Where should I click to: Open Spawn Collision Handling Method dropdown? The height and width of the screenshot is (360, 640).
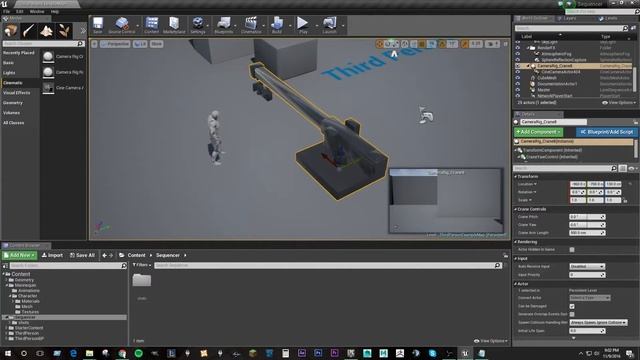pyautogui.click(x=598, y=322)
